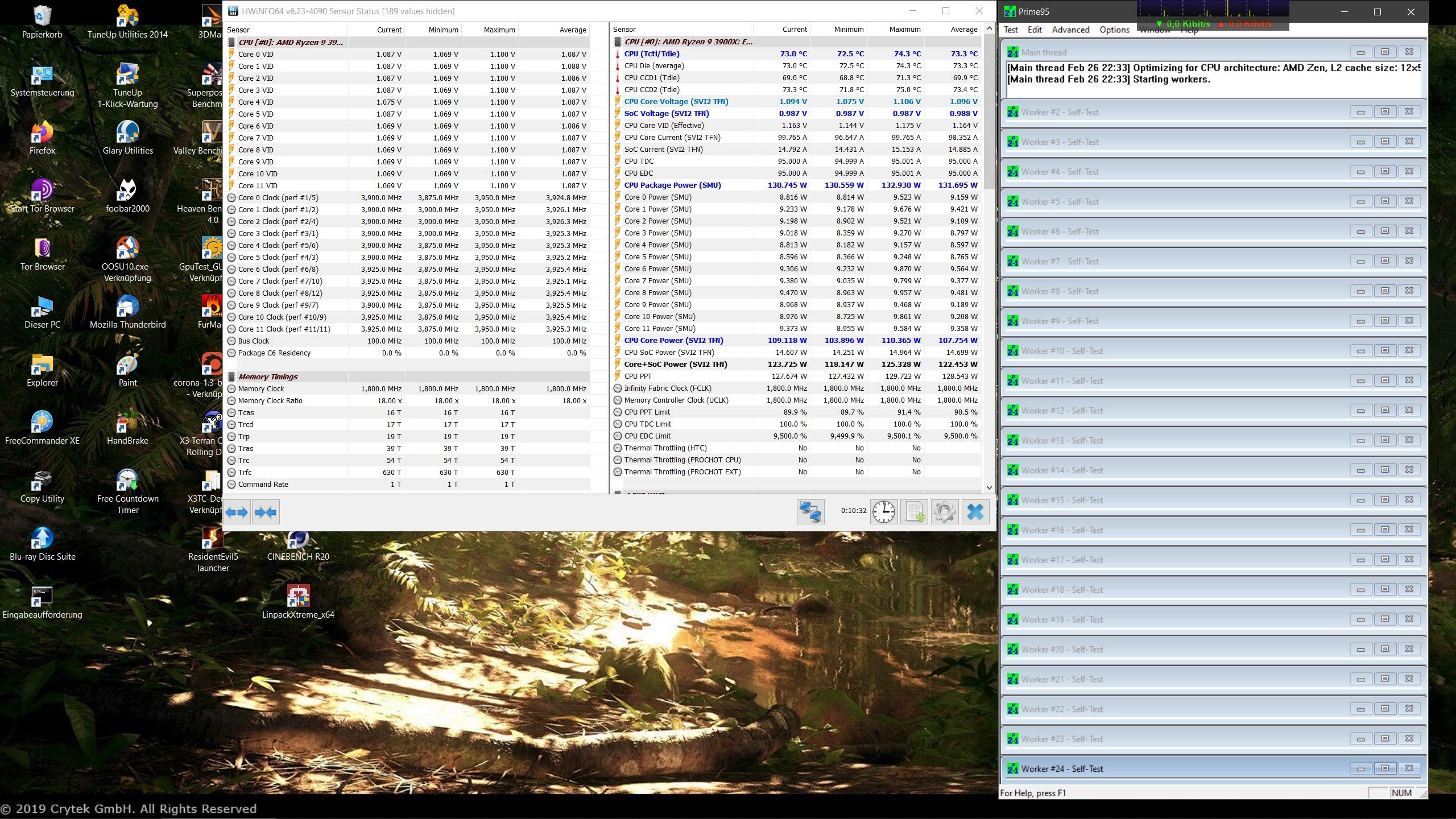Open Paint desktop icon
The height and width of the screenshot is (819, 1456).
pos(127,371)
